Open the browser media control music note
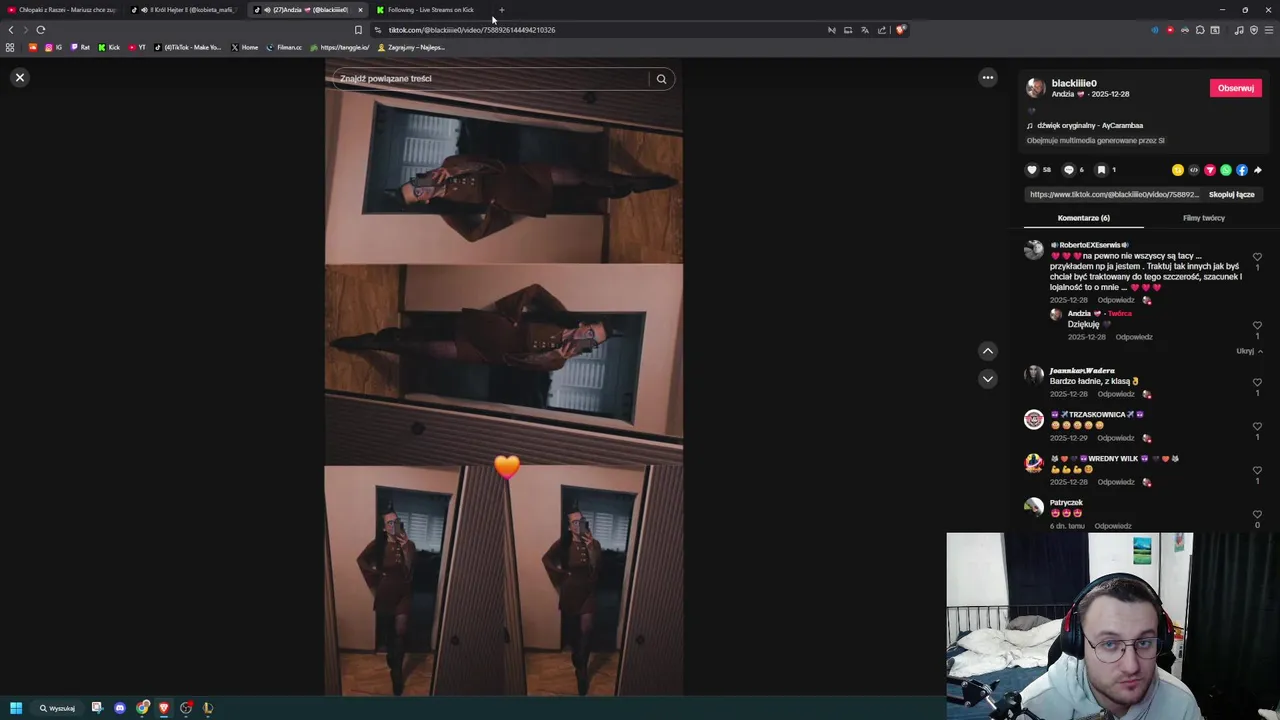 pyautogui.click(x=1239, y=30)
